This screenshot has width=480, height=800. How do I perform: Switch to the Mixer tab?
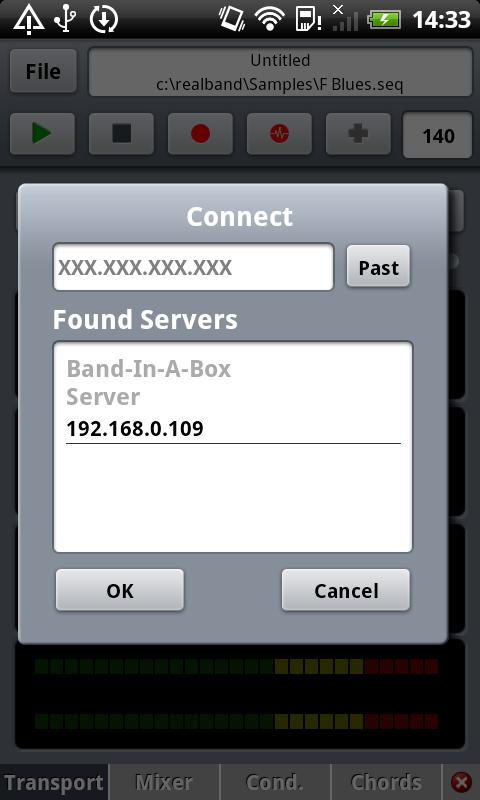(x=164, y=782)
